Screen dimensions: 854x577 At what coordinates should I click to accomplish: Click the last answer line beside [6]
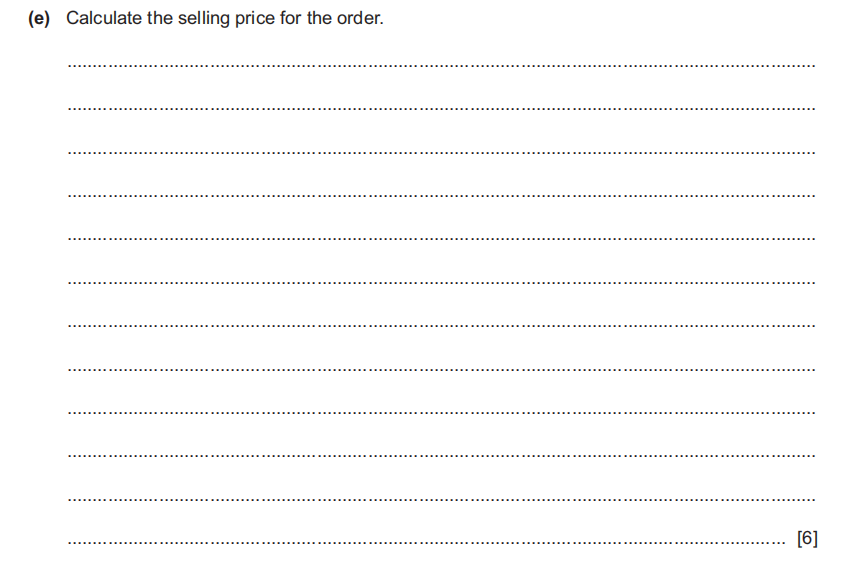[x=425, y=545]
